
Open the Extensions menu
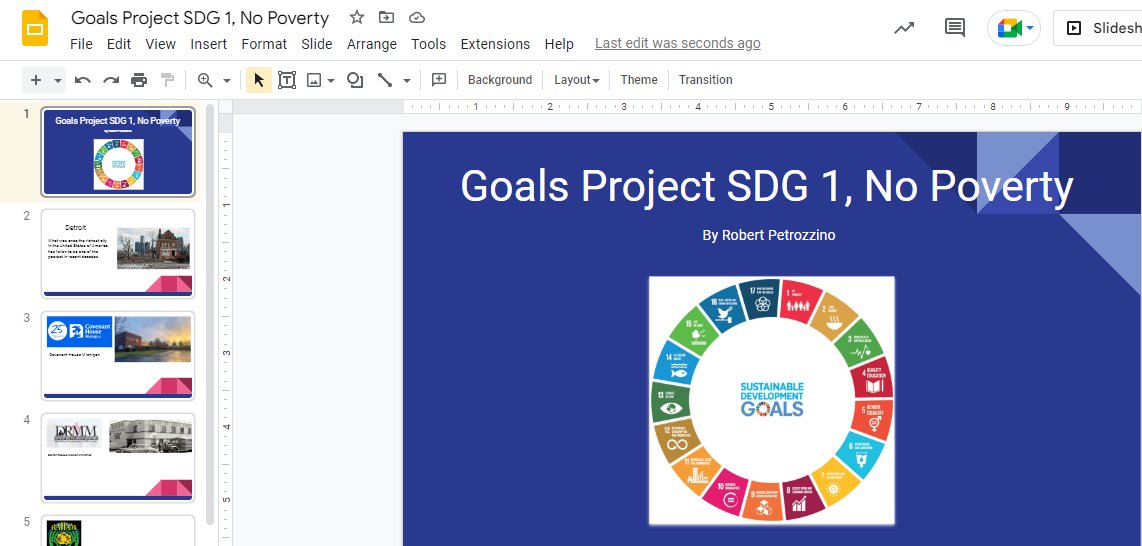tap(495, 44)
